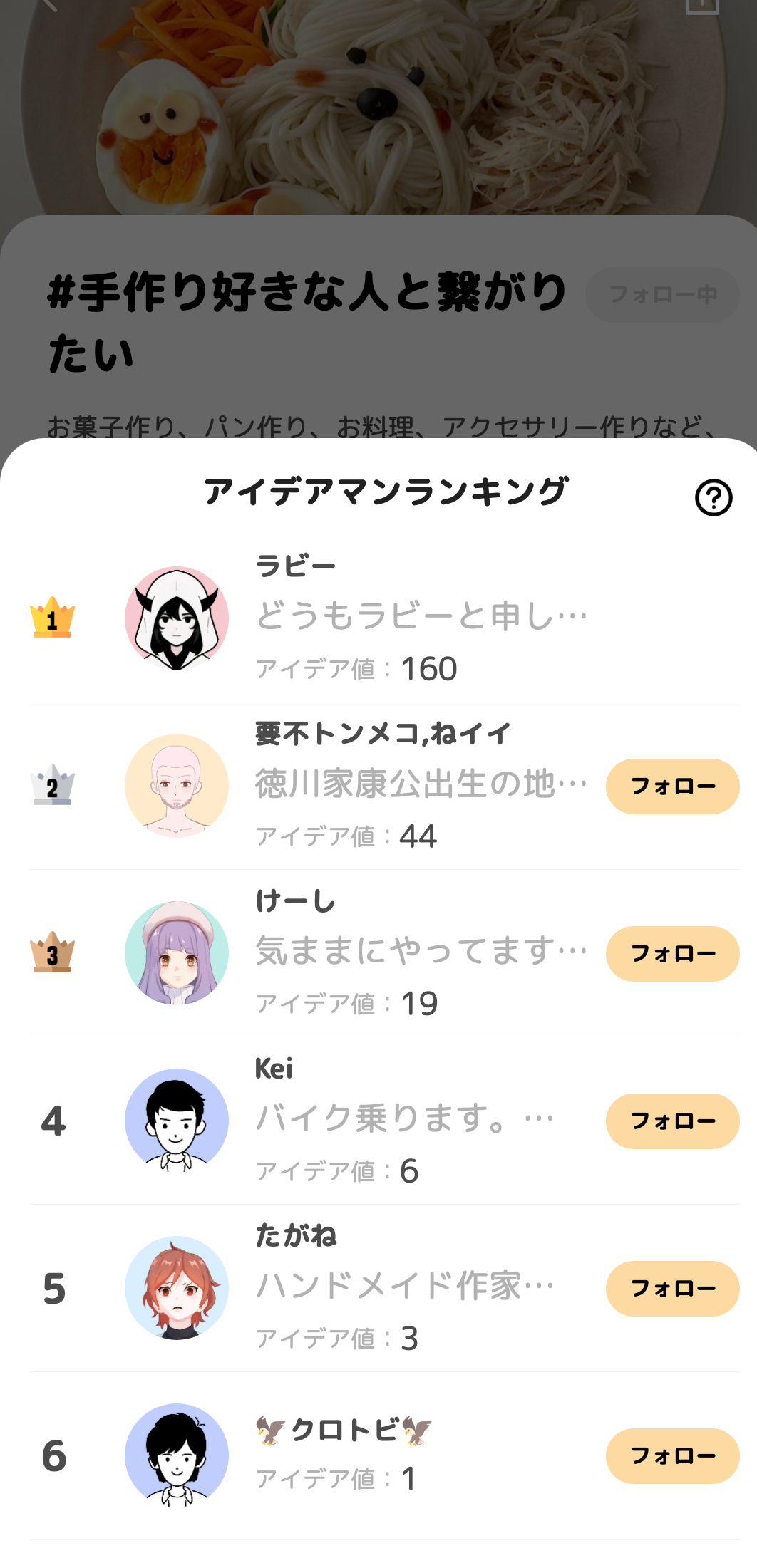
Task: Open たがね's red-haired avatar
Action: [x=177, y=1288]
